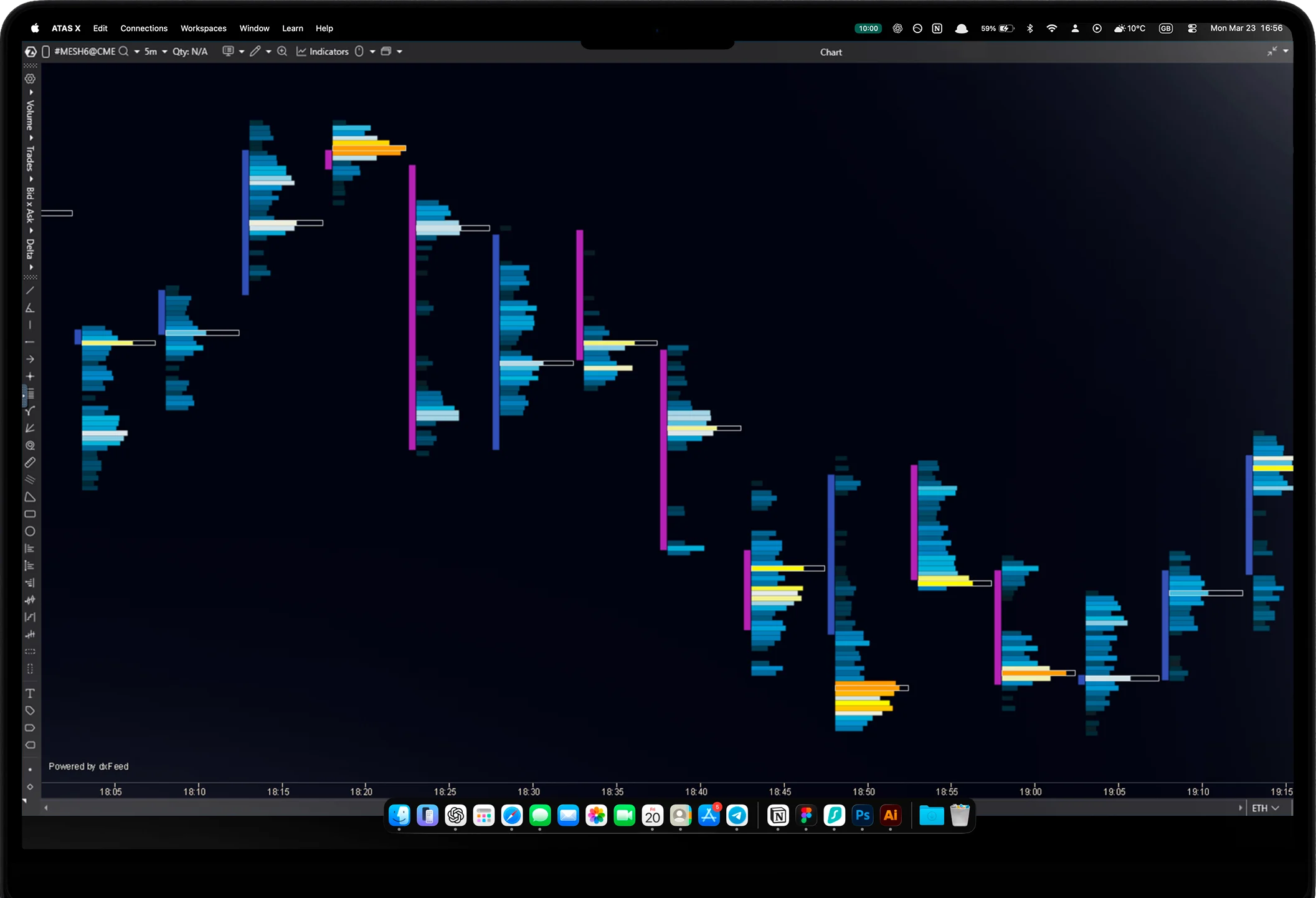Click the ruler measurement tool
Image resolution: width=1316 pixels, height=898 pixels.
point(30,463)
